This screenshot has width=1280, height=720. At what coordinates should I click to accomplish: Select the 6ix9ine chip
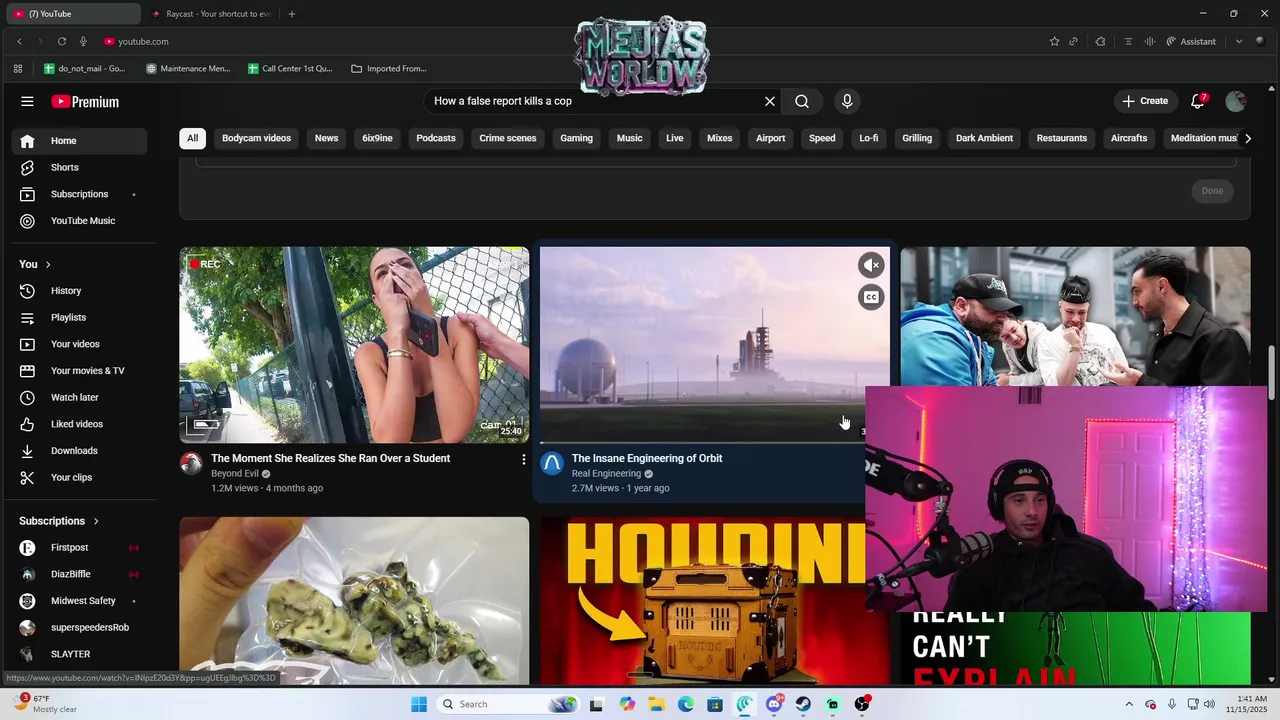pyautogui.click(x=377, y=138)
